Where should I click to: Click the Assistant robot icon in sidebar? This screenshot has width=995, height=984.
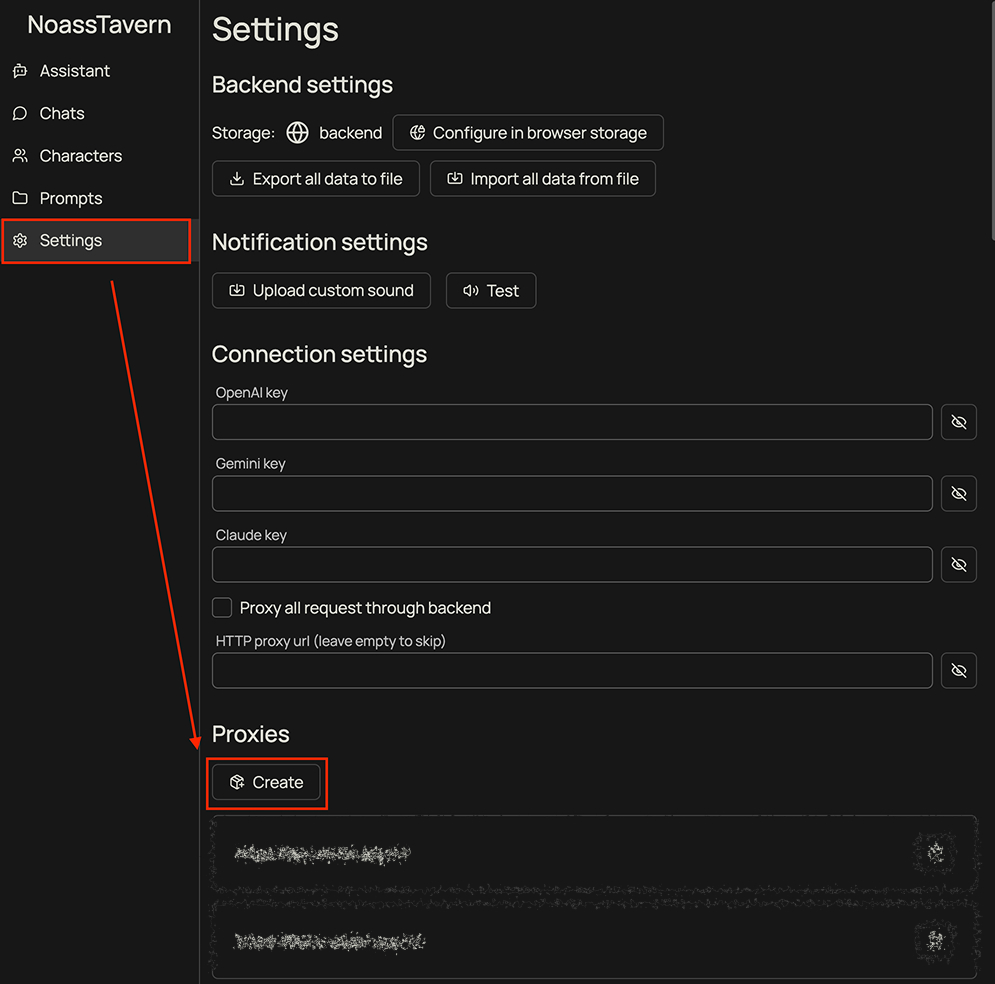coord(20,71)
